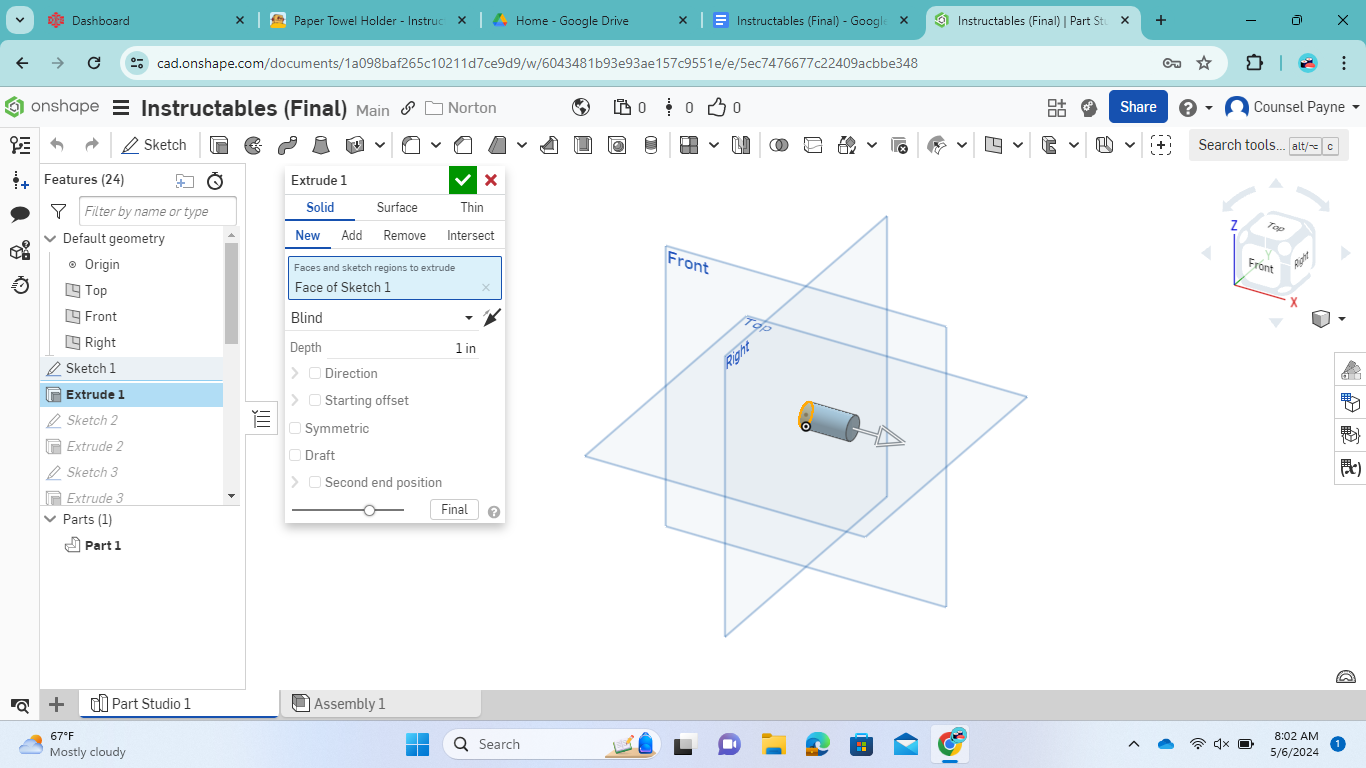Select the Mirror tool
The image size is (1366, 768).
pos(741,145)
